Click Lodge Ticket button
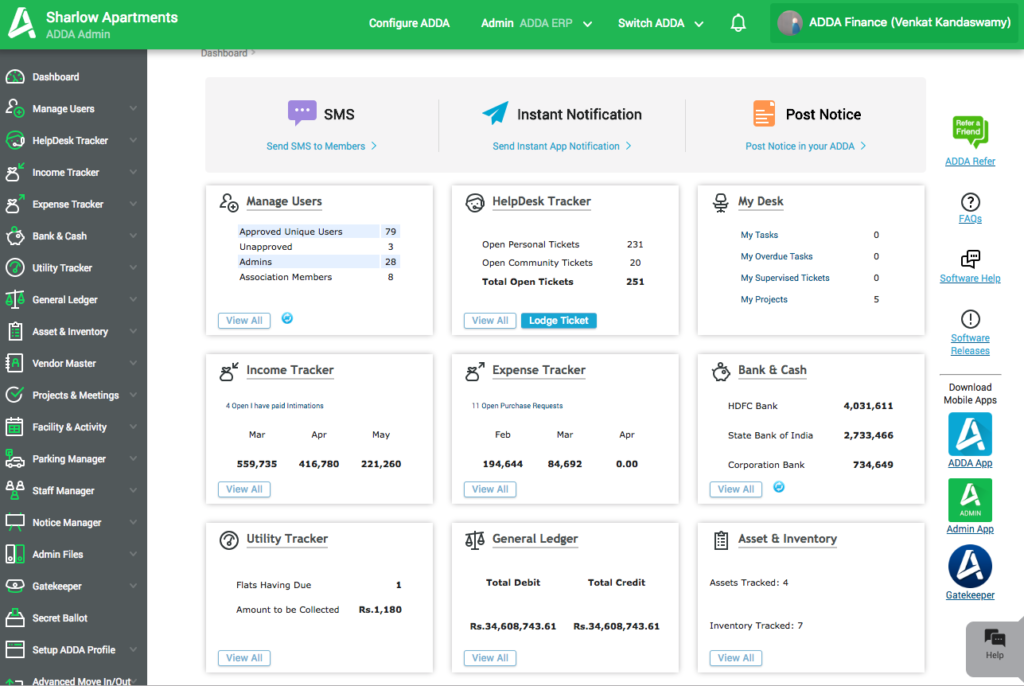 pos(558,321)
